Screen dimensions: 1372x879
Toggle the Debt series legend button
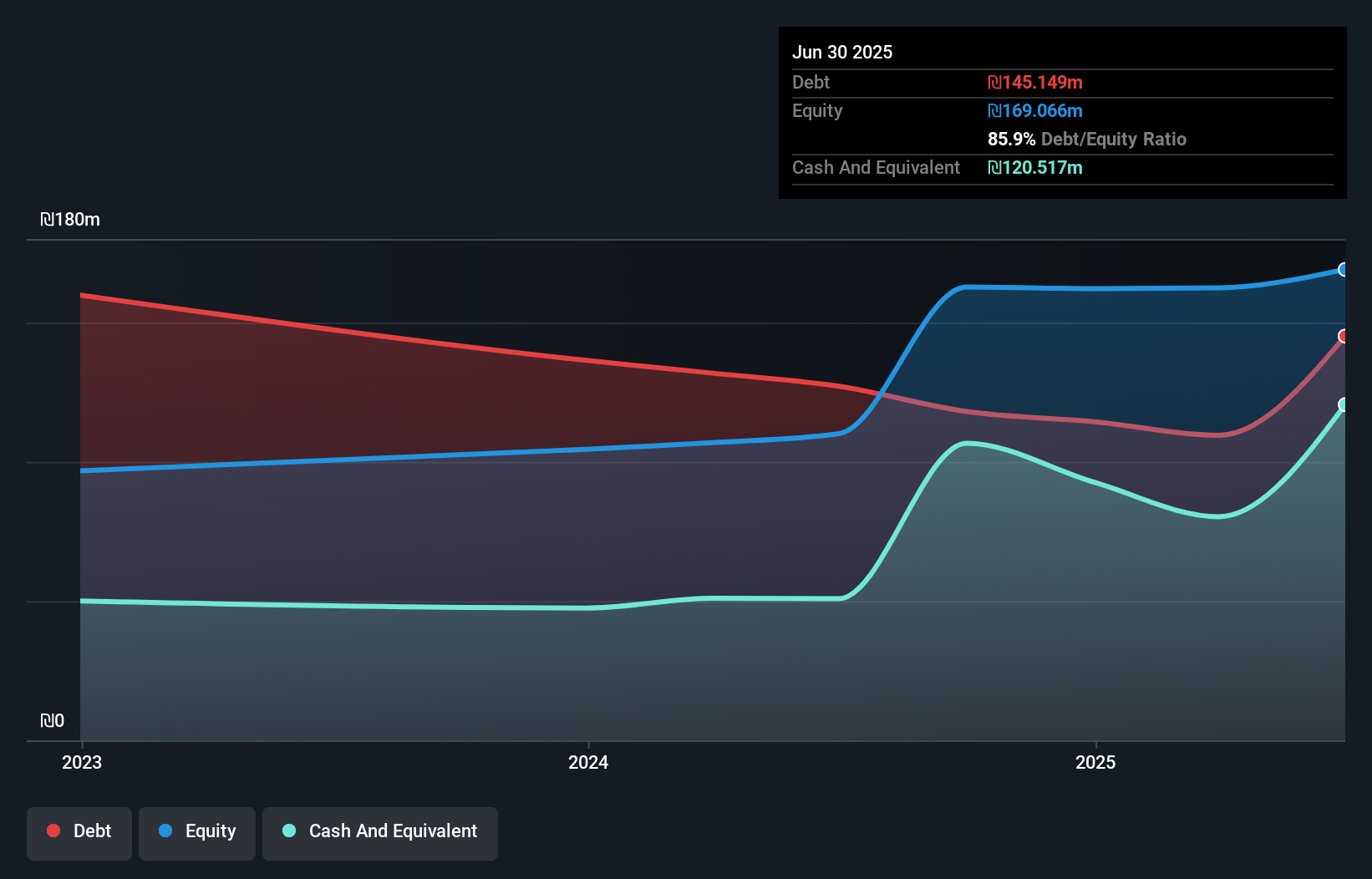pos(79,833)
